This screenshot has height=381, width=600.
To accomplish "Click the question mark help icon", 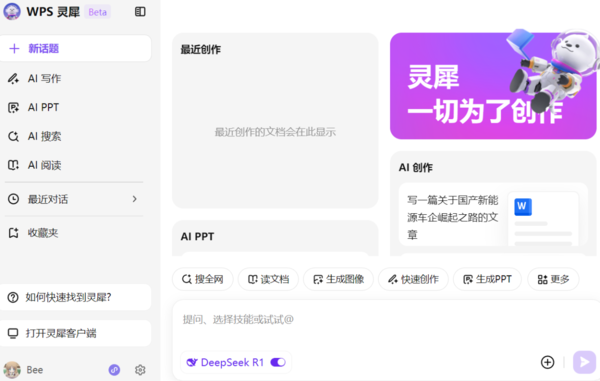I will 13,297.
